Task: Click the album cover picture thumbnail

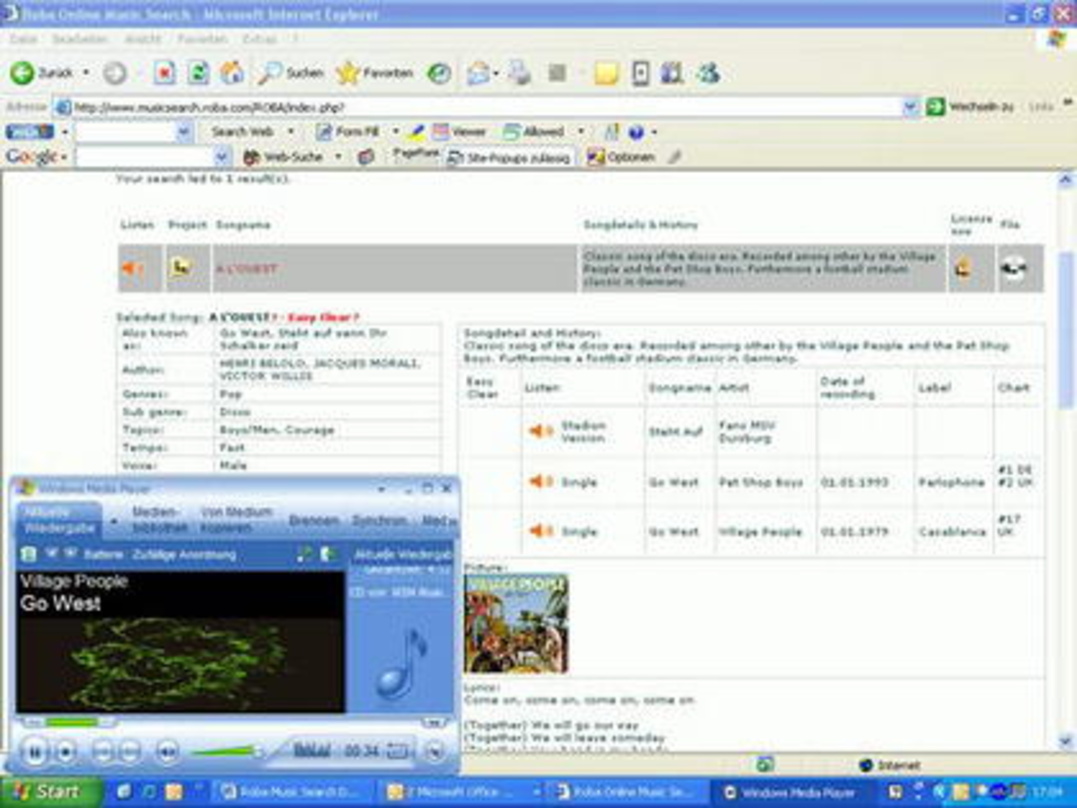Action: (516, 624)
